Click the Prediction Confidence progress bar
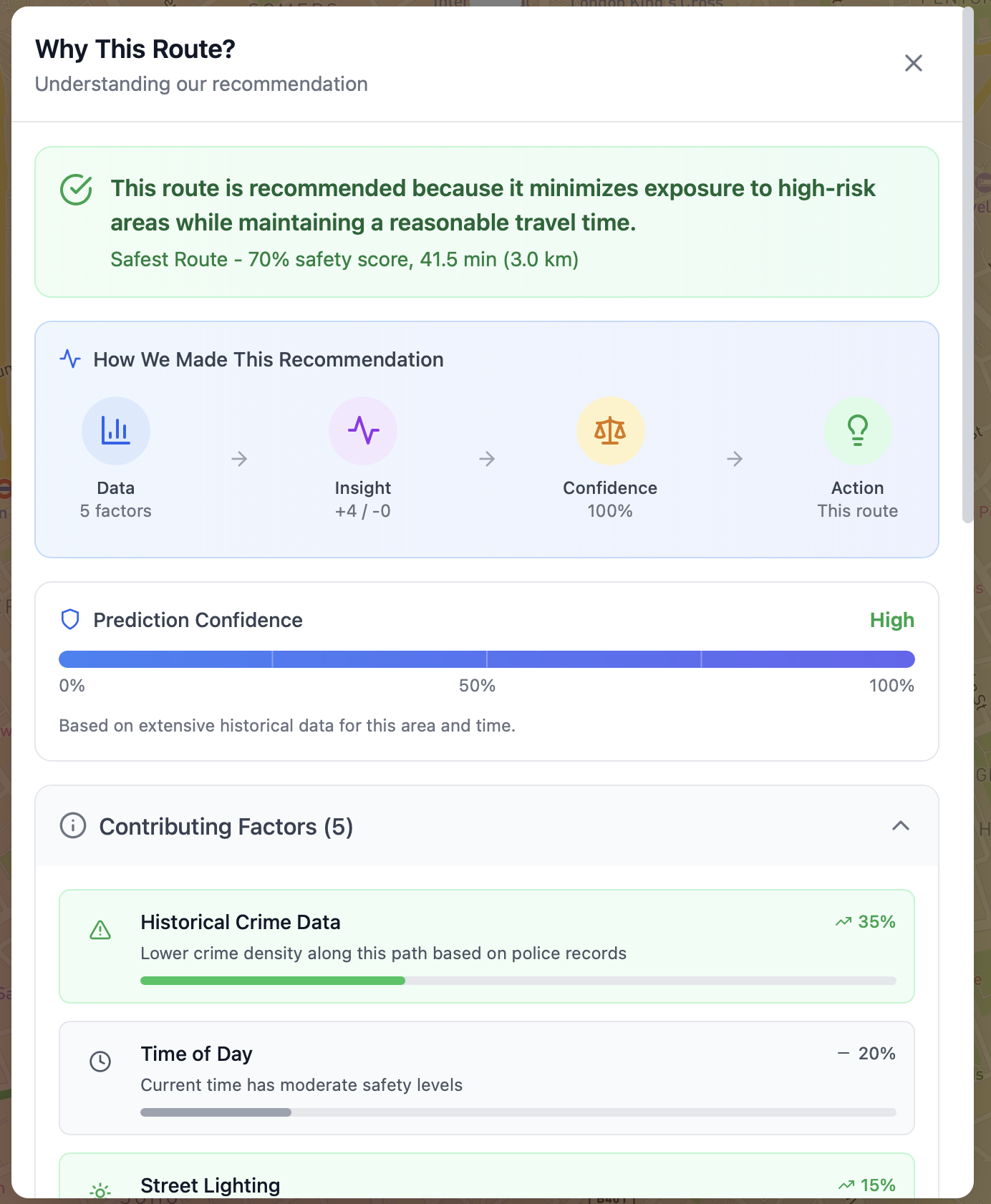 pos(487,659)
